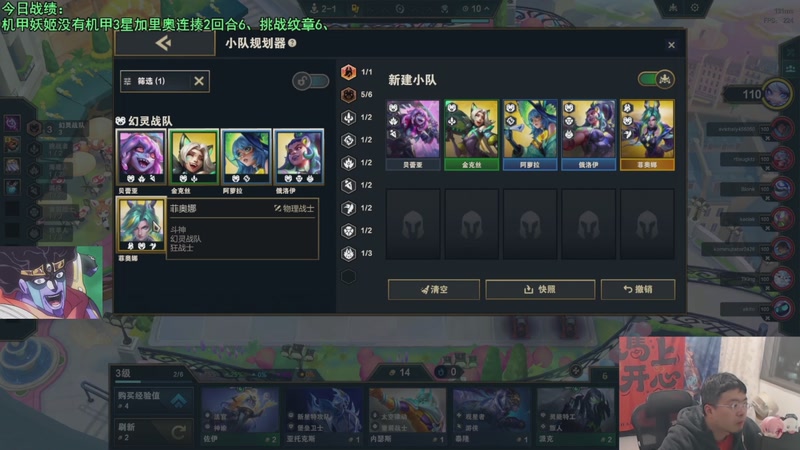Toggle the link switch next to filter
Screen dimensions: 800x450
coord(310,81)
